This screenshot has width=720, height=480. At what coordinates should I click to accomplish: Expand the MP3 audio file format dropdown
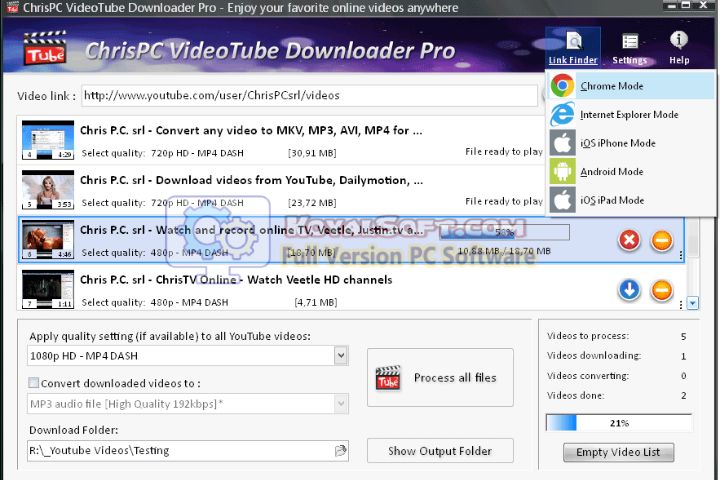(340, 404)
